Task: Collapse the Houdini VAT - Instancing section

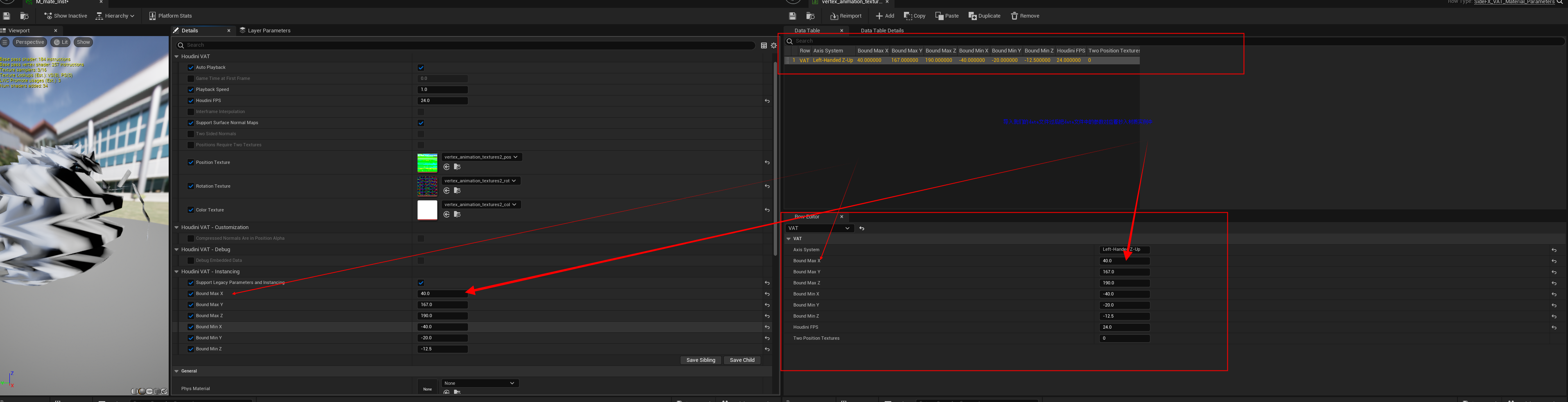Action: click(177, 272)
